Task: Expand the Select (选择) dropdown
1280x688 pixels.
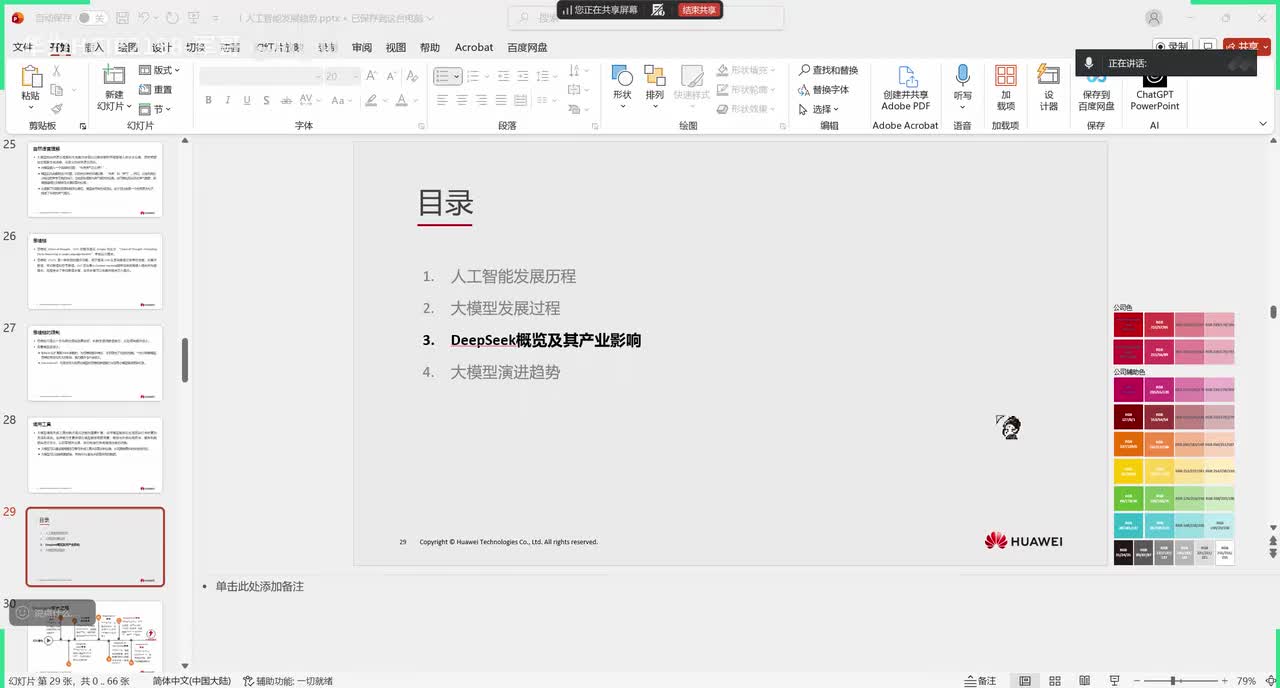Action: click(819, 109)
